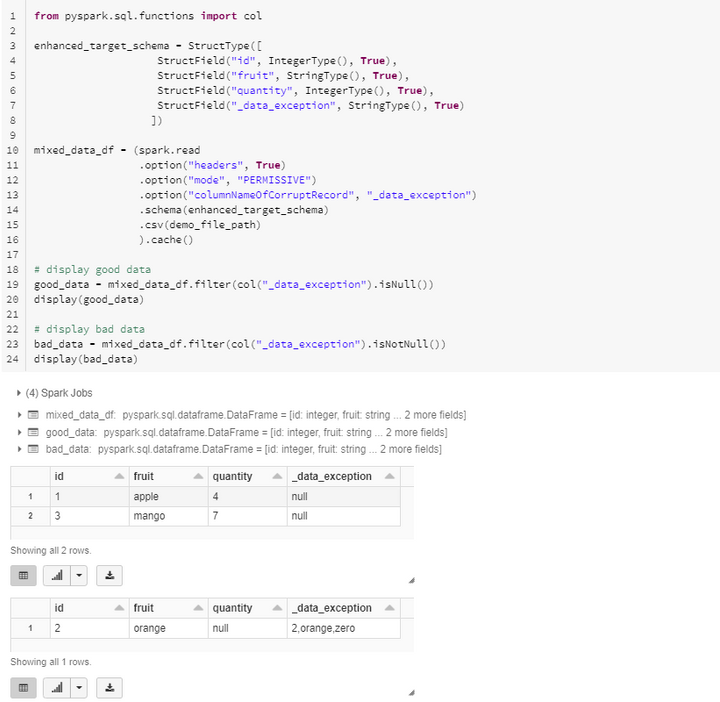Switch bad data results to bar chart
The height and width of the screenshot is (702, 720).
(x=57, y=688)
